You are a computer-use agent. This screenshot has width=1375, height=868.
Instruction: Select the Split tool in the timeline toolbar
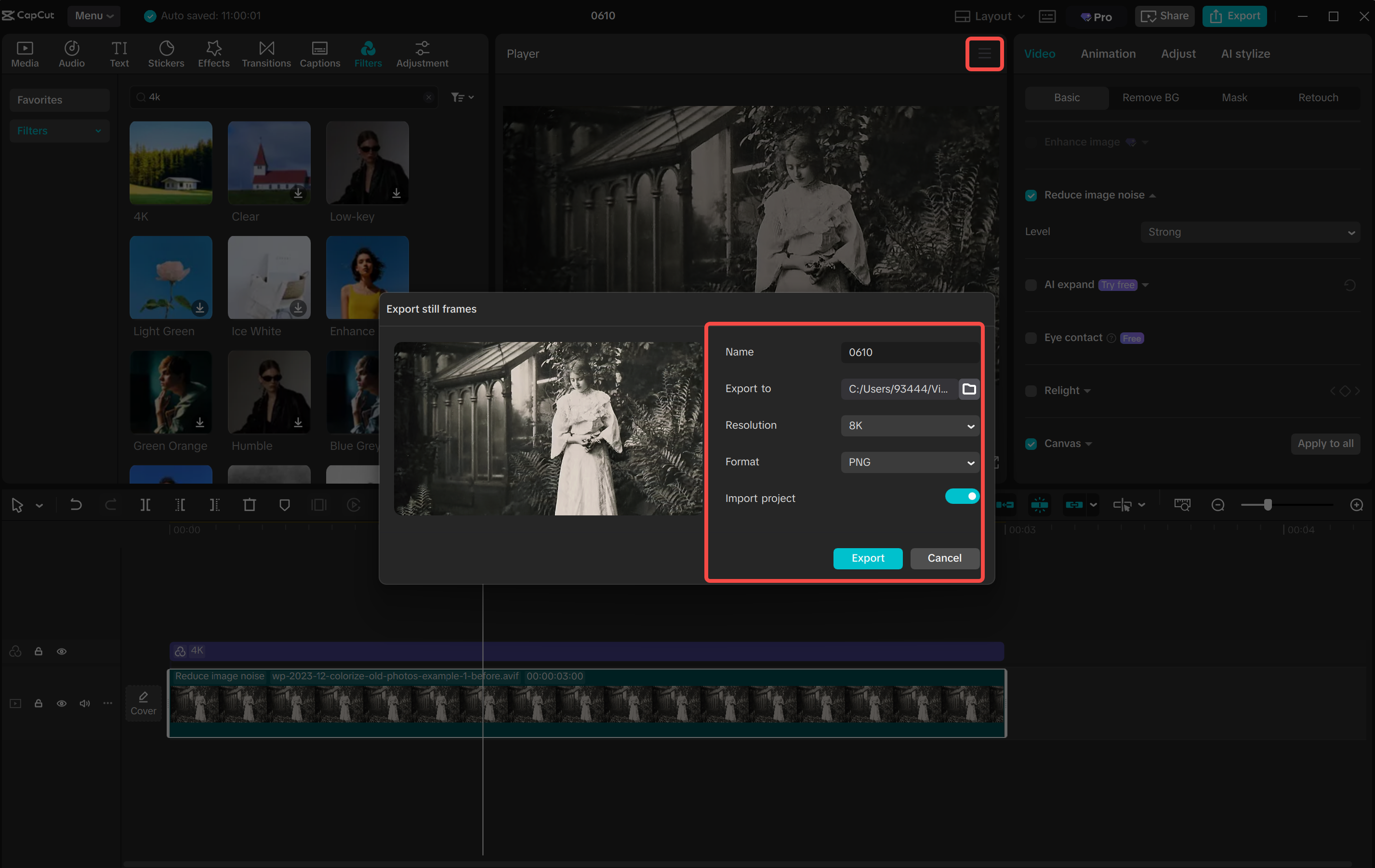click(145, 504)
